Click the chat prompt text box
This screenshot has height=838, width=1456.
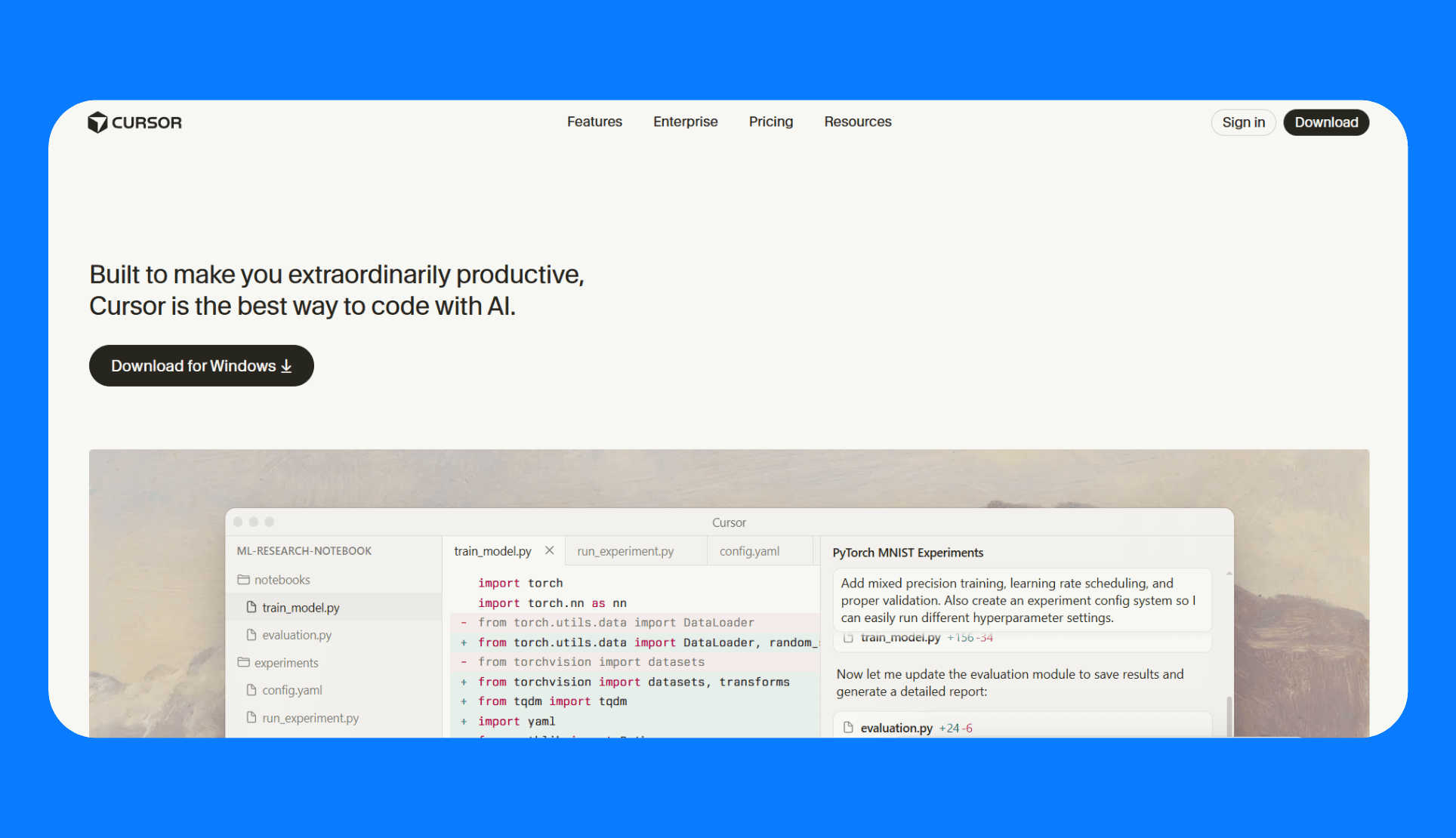pyautogui.click(x=1022, y=600)
